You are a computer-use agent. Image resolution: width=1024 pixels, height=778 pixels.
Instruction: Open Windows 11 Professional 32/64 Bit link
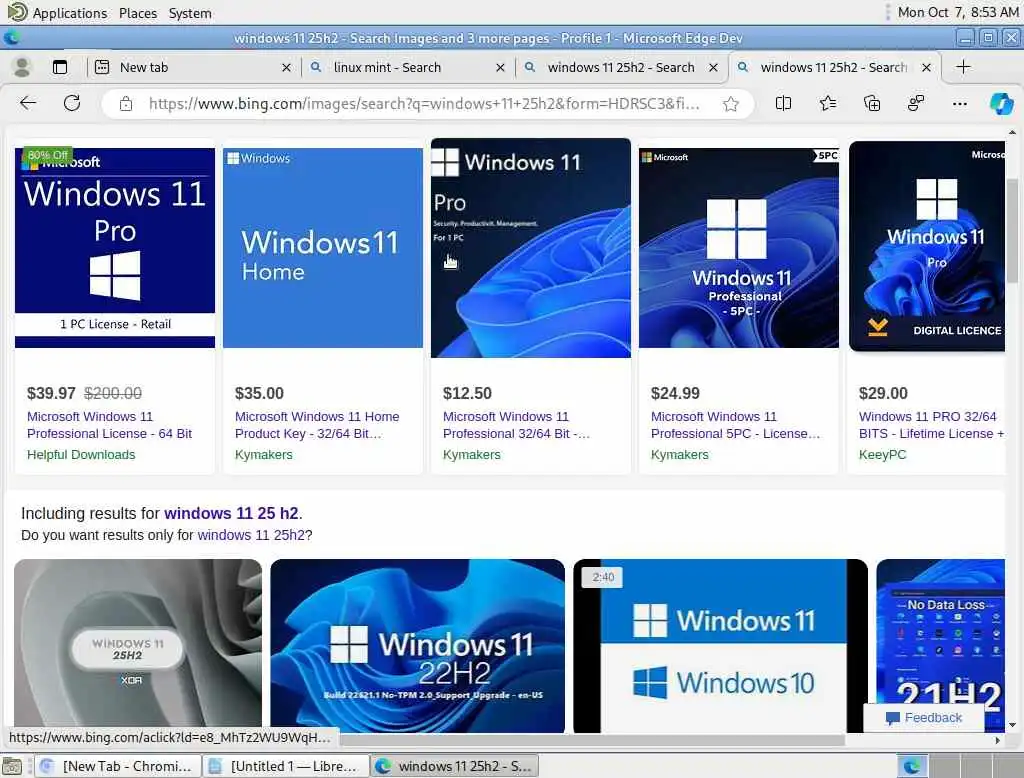pyautogui.click(x=516, y=425)
